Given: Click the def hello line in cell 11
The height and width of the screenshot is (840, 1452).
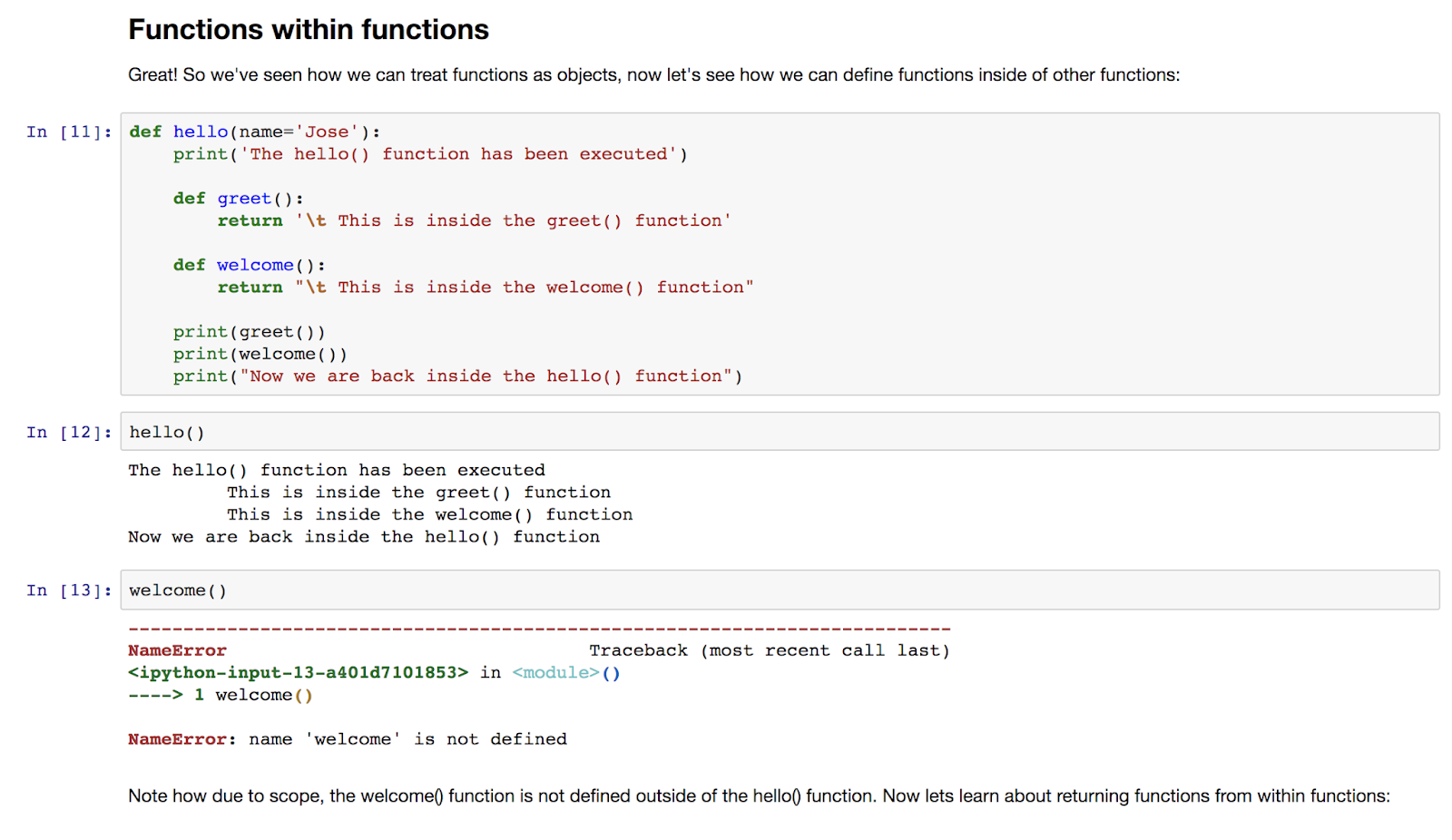Looking at the screenshot, I should (x=254, y=132).
